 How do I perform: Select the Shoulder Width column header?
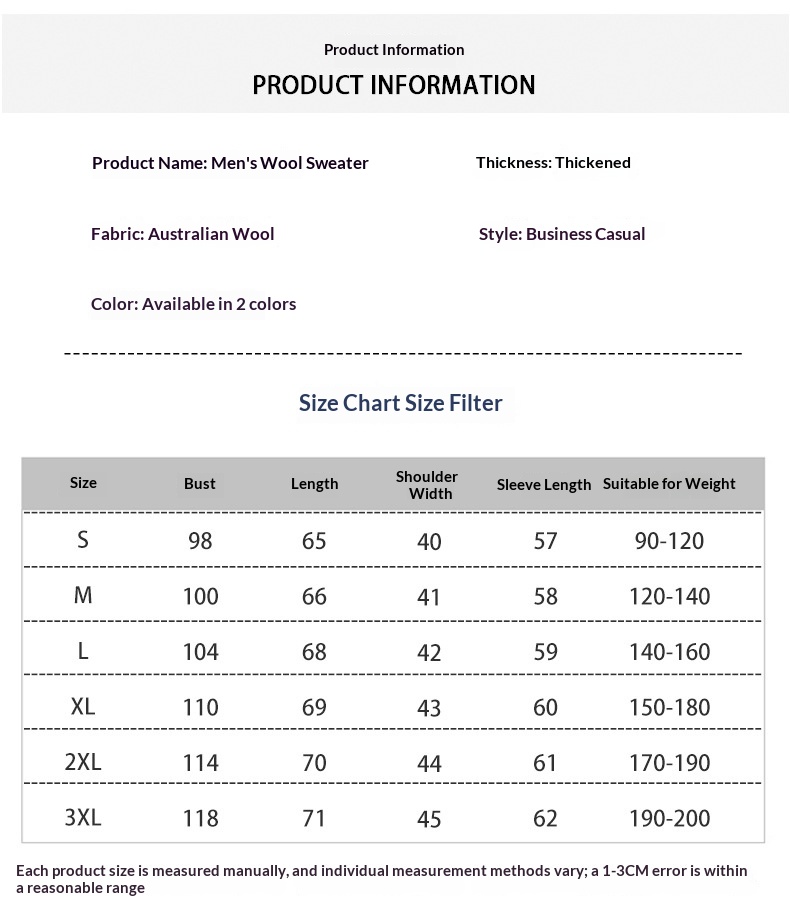tap(427, 485)
